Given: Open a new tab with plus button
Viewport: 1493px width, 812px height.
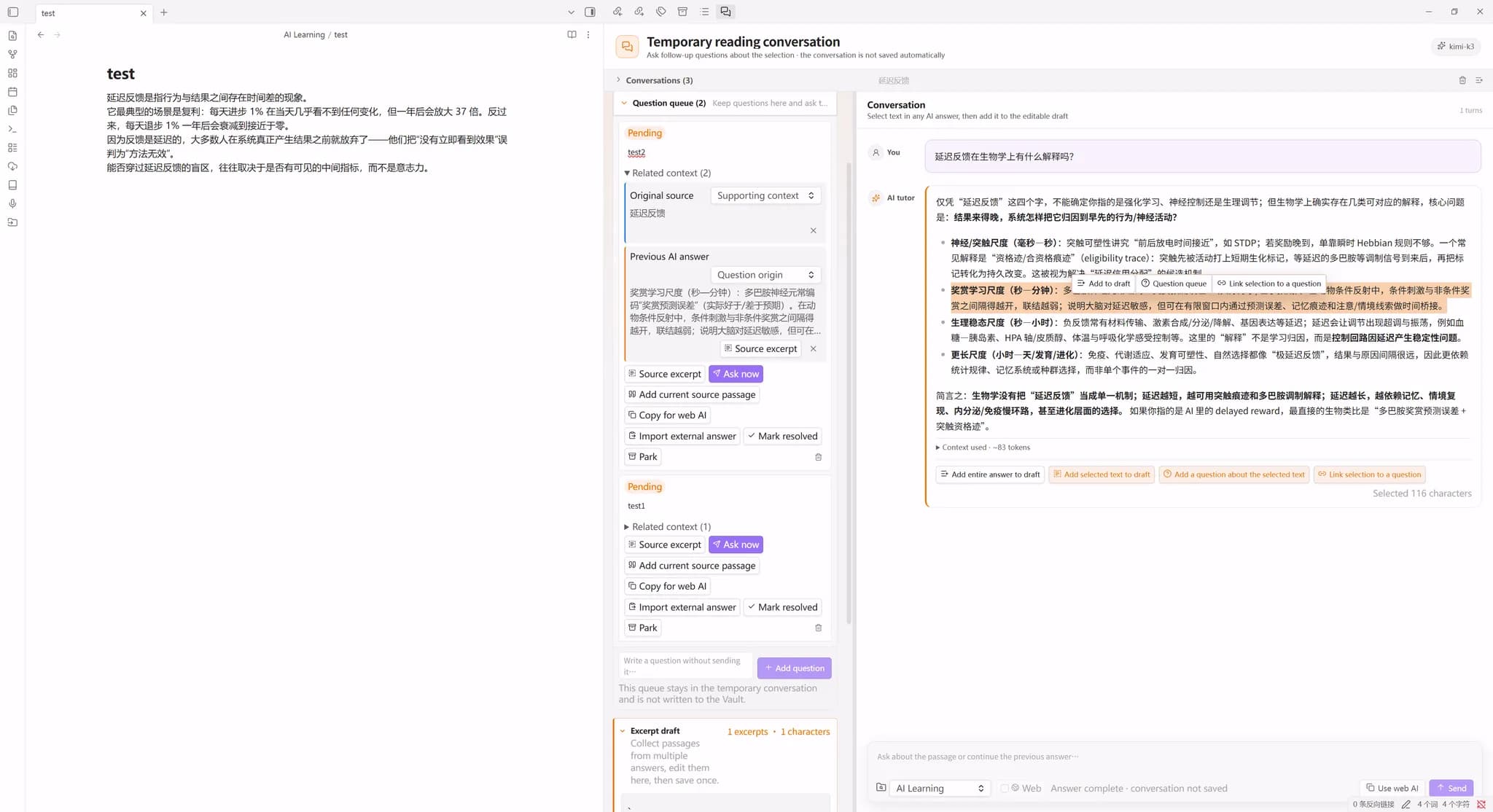Looking at the screenshot, I should [x=164, y=12].
